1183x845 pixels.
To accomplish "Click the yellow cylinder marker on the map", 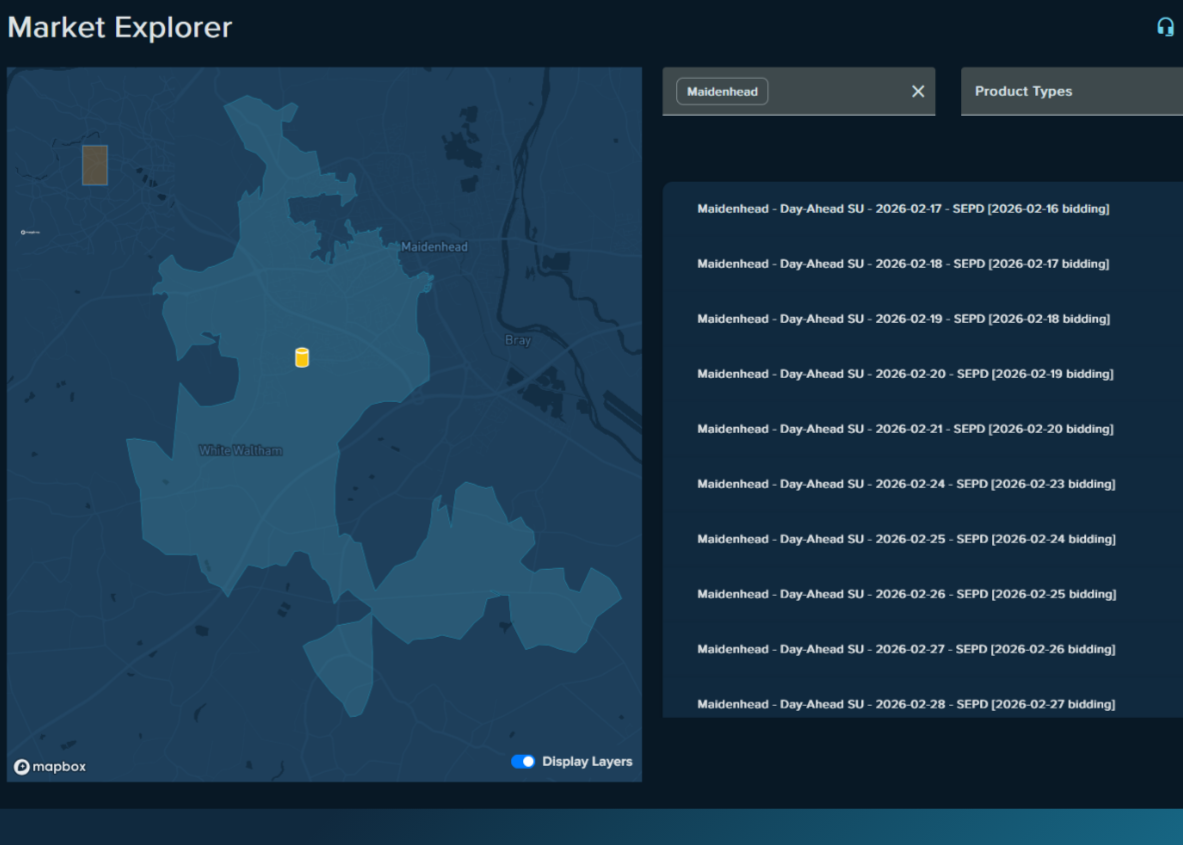I will coord(302,357).
